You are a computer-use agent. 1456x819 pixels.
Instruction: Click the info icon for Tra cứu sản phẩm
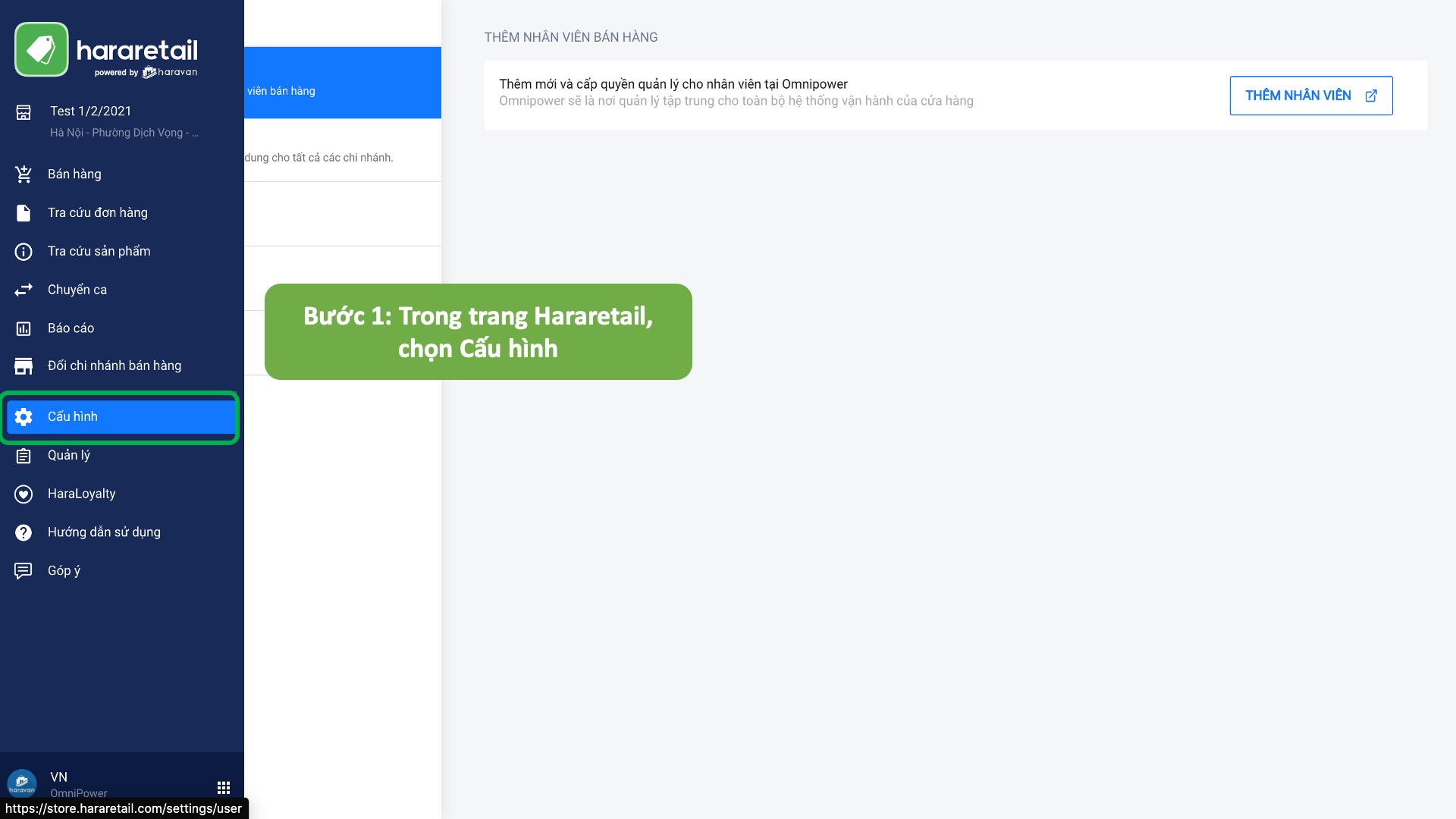[x=24, y=251]
